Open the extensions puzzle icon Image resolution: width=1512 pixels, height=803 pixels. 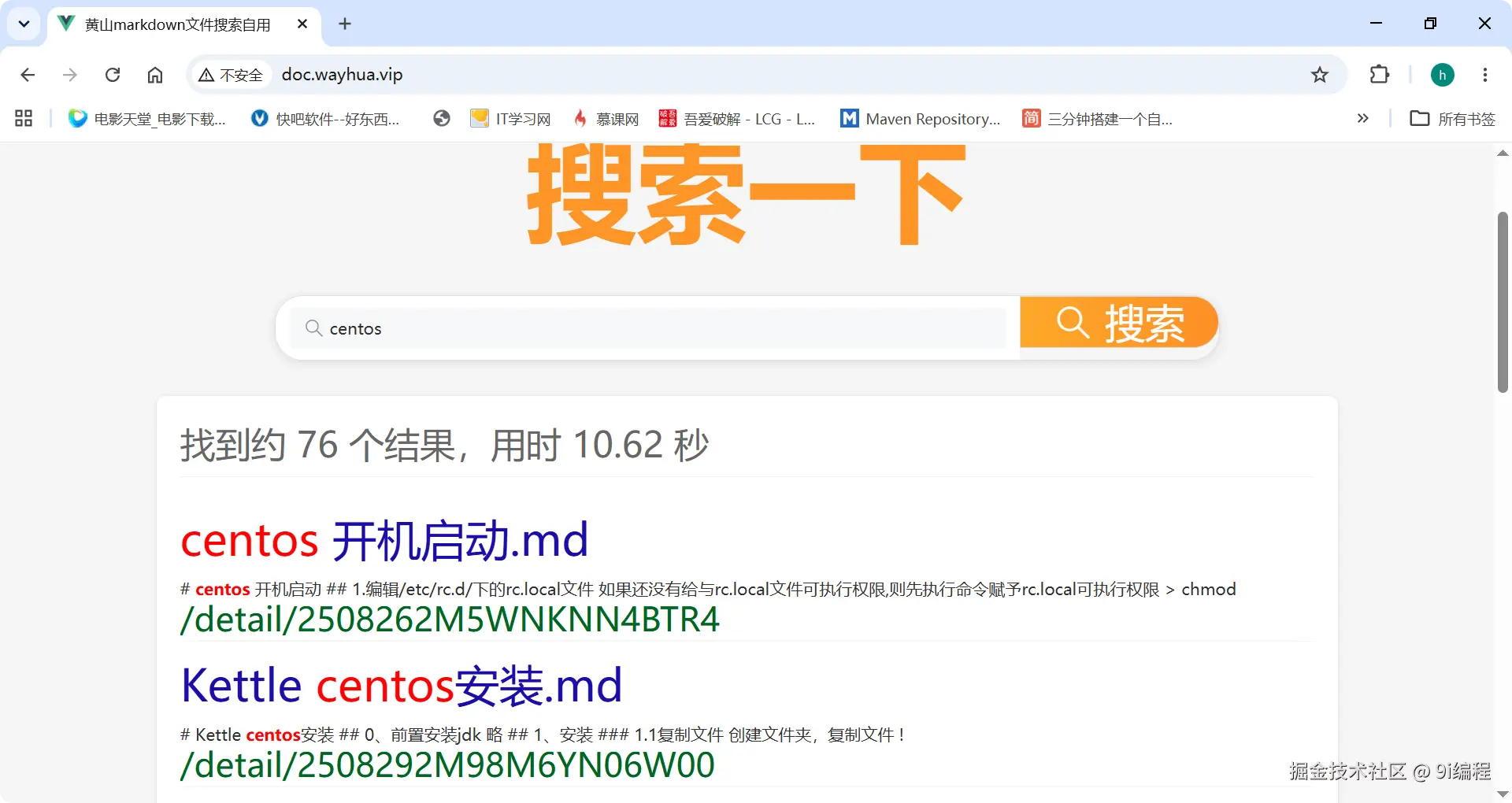(x=1380, y=75)
